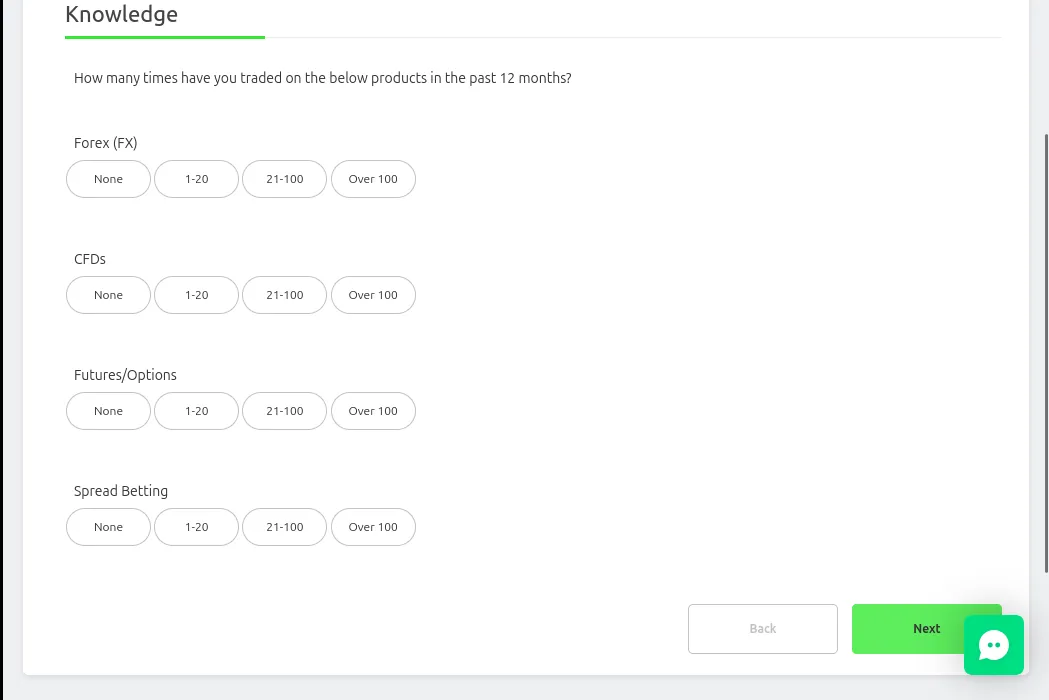Select None for CFDs

coord(108,295)
